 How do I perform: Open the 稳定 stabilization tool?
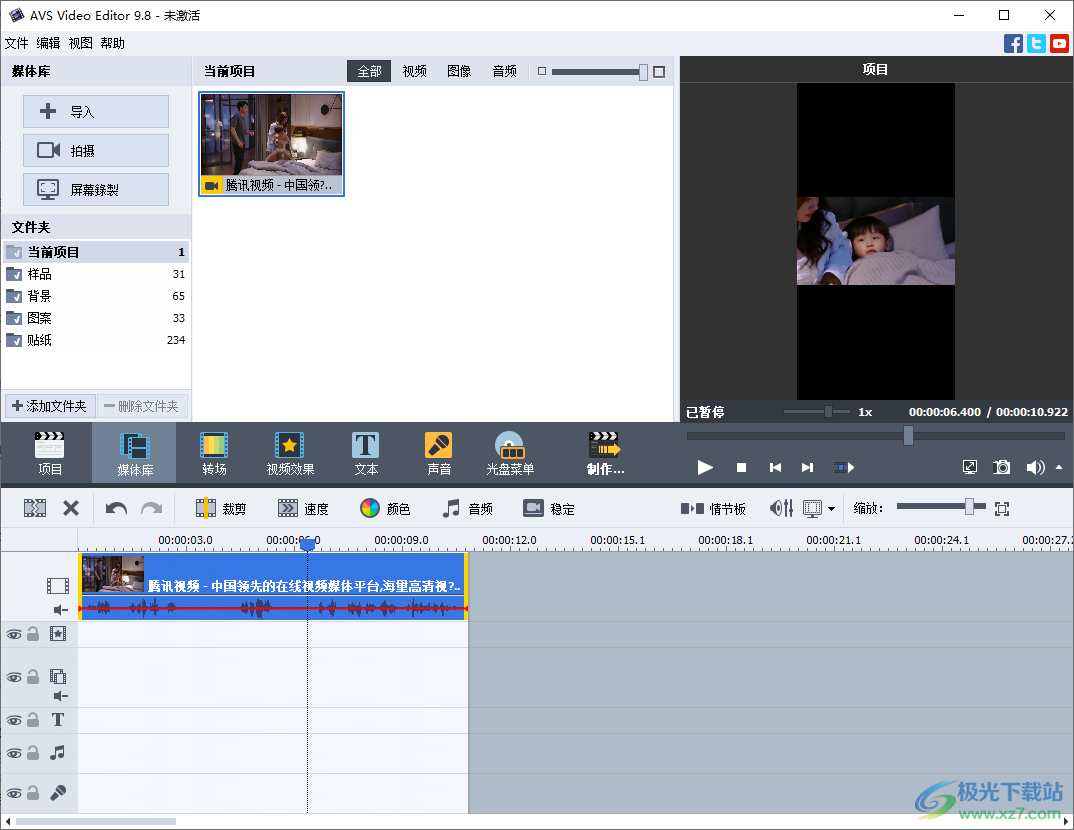[549, 508]
